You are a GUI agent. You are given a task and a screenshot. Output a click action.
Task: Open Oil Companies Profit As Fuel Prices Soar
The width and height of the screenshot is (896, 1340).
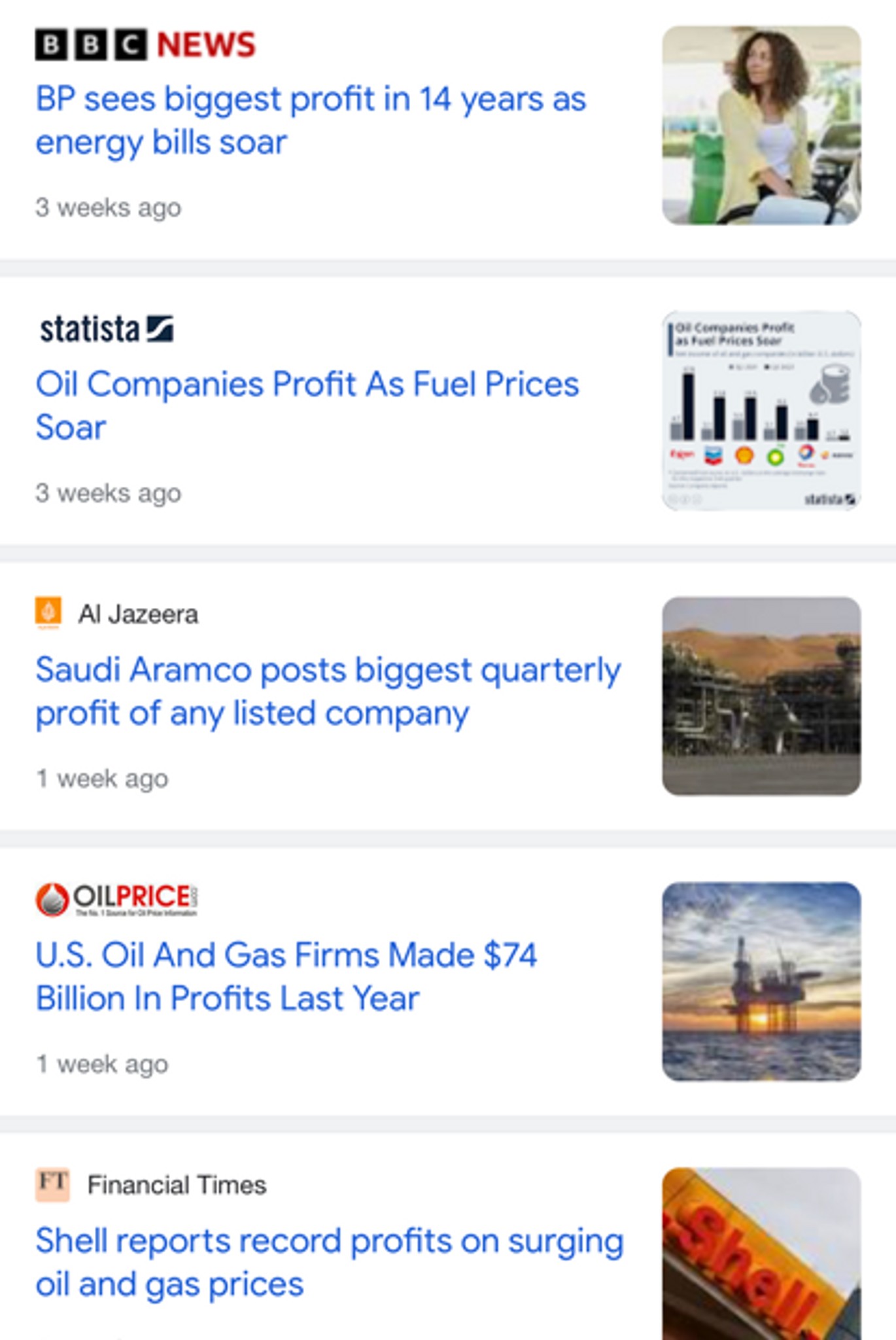[307, 406]
